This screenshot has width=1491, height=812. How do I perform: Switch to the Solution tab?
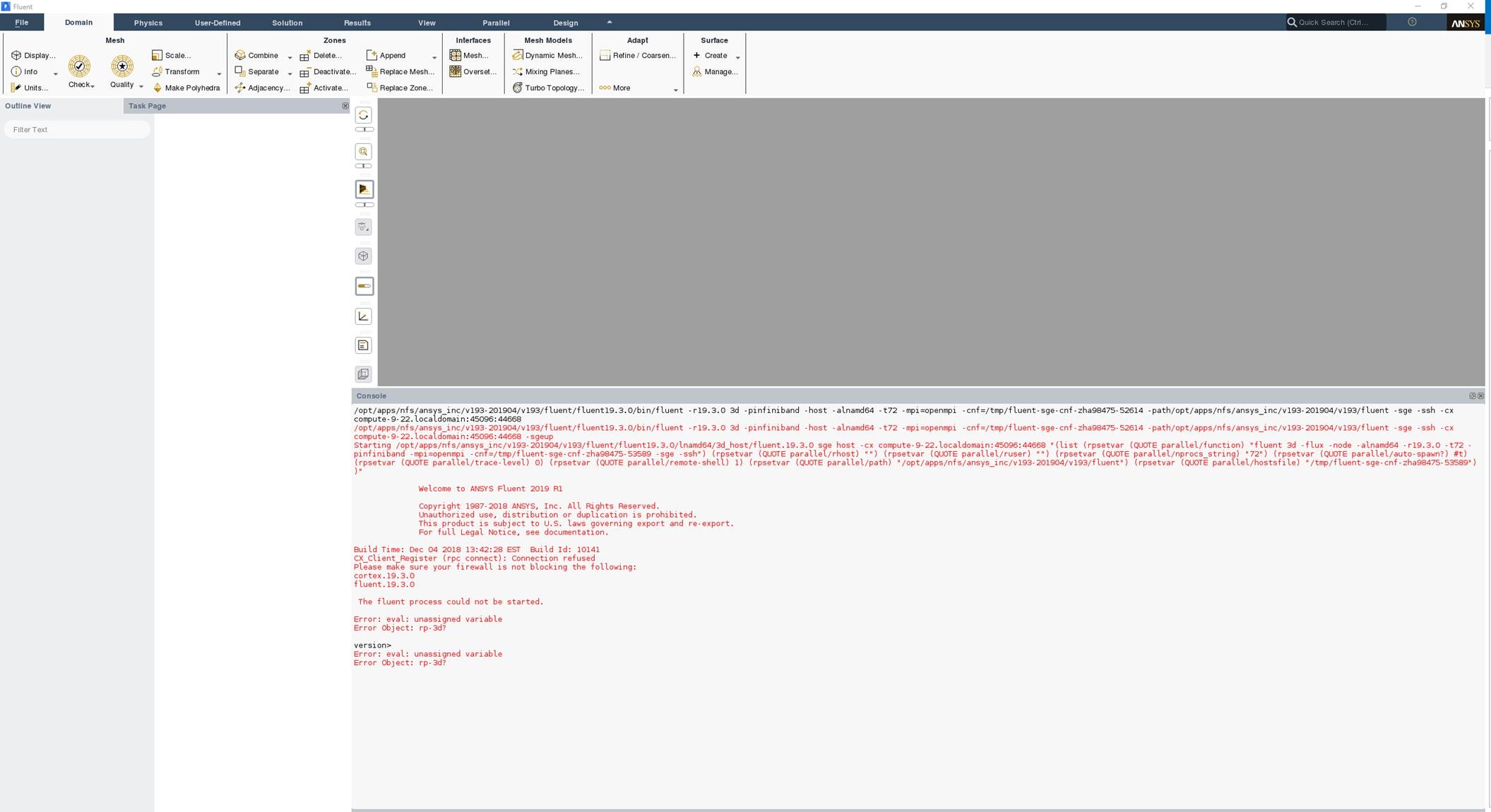287,23
